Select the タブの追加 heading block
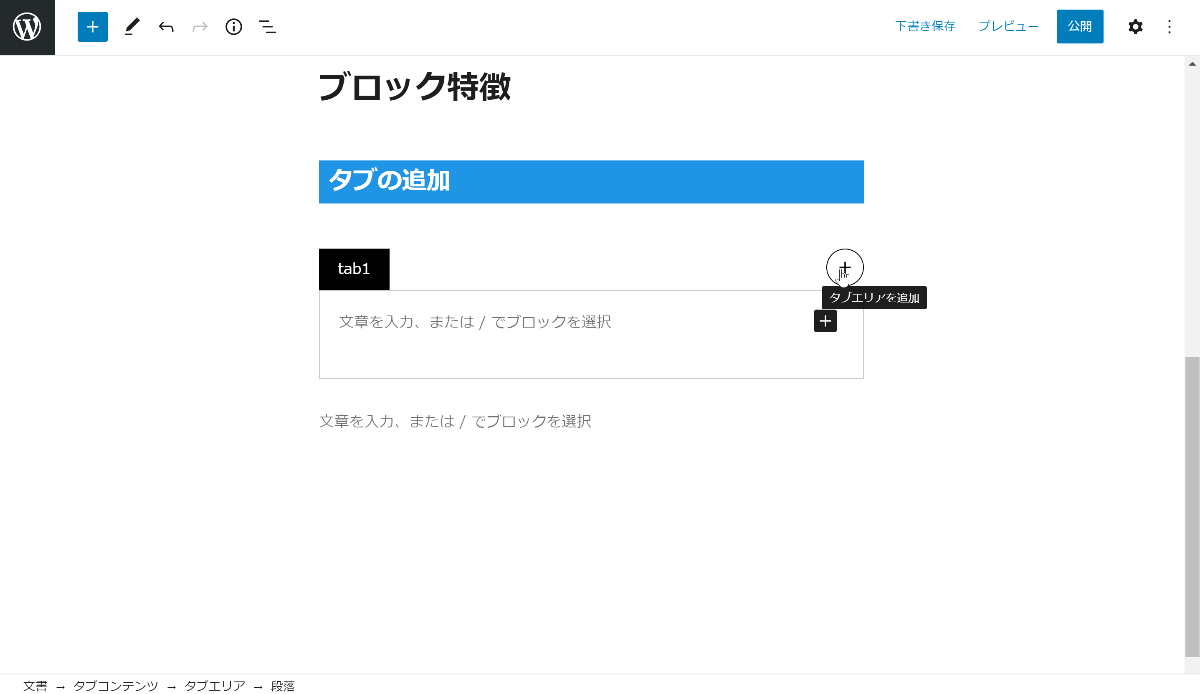This screenshot has height=694, width=1200. click(590, 182)
